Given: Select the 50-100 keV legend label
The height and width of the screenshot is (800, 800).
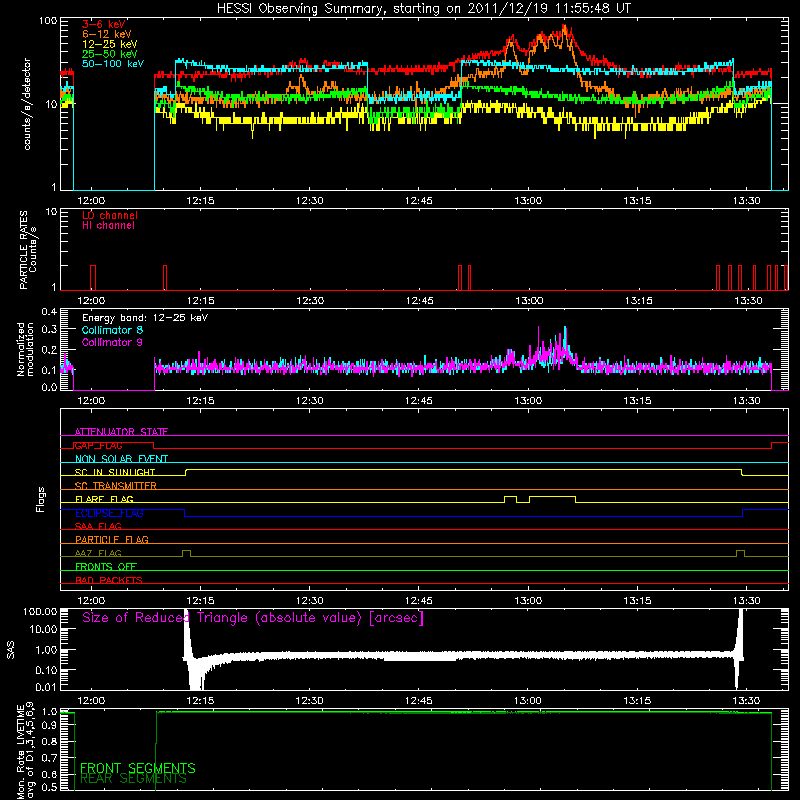Looking at the screenshot, I should (x=113, y=64).
